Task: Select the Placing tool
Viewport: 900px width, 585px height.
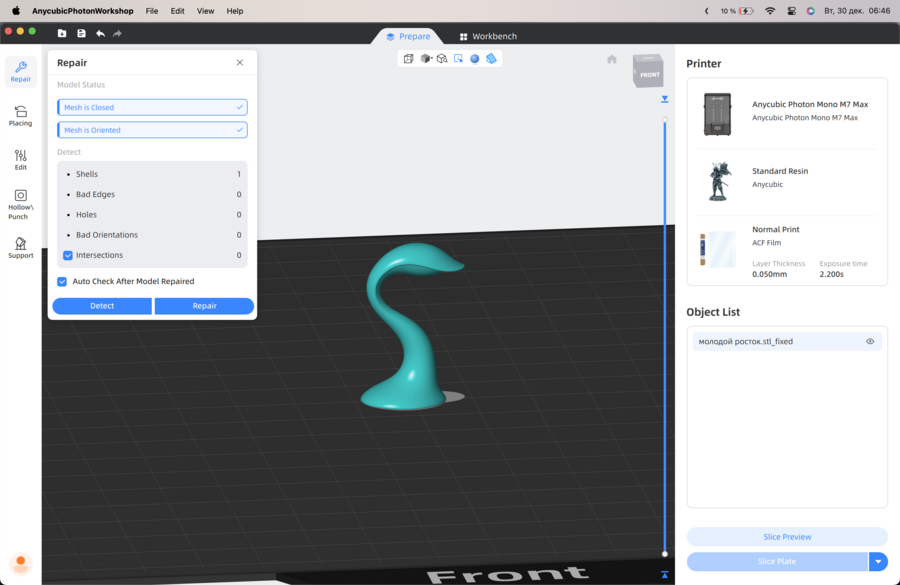Action: pyautogui.click(x=21, y=116)
